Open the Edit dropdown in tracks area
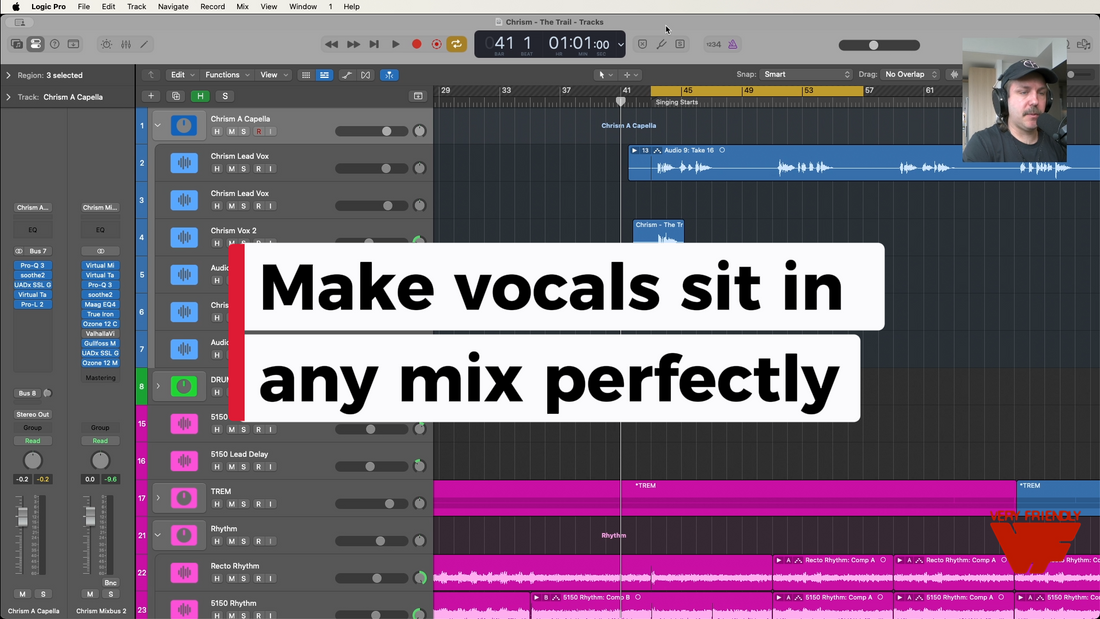Viewport: 1100px width, 619px height. tap(182, 74)
